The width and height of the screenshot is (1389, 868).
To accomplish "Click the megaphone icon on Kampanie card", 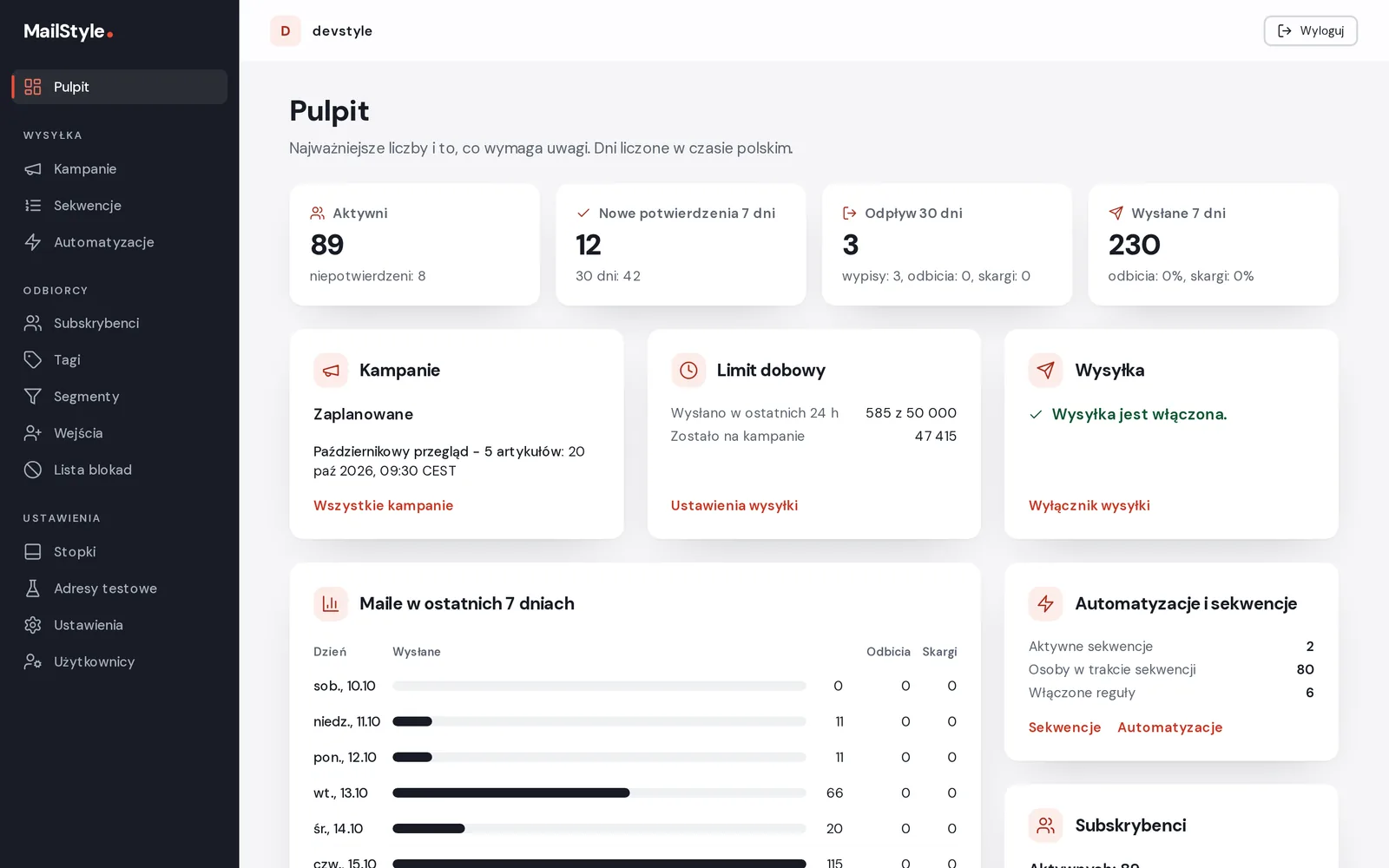I will pos(331,371).
